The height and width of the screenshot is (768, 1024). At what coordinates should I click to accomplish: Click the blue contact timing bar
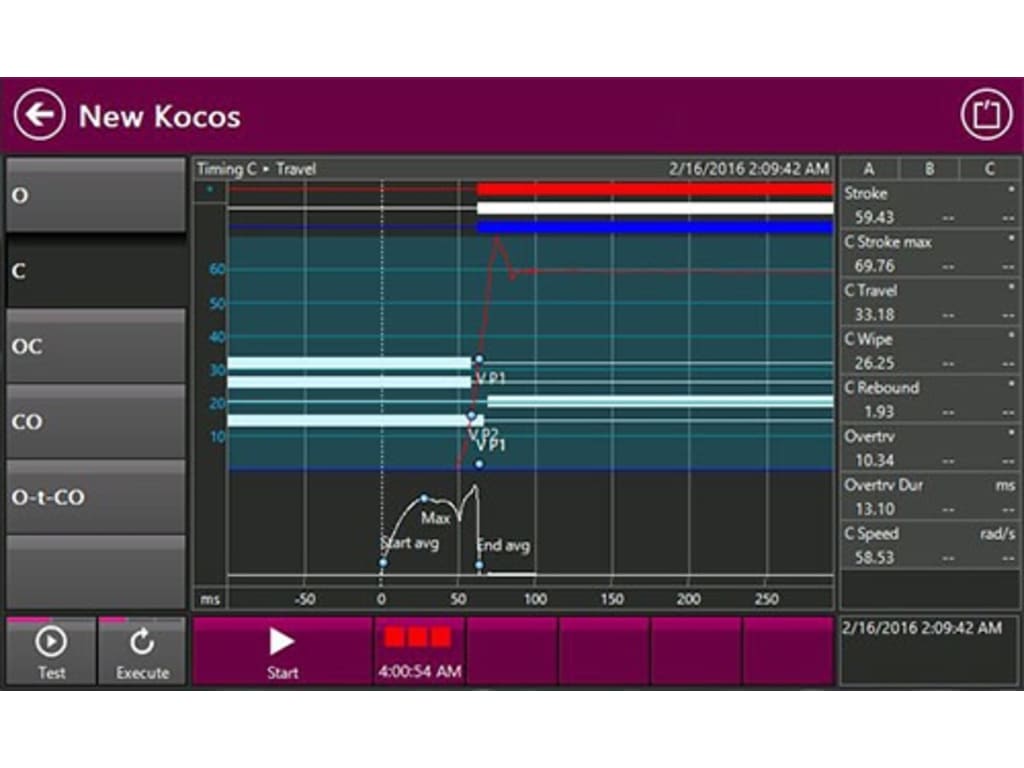(x=655, y=227)
